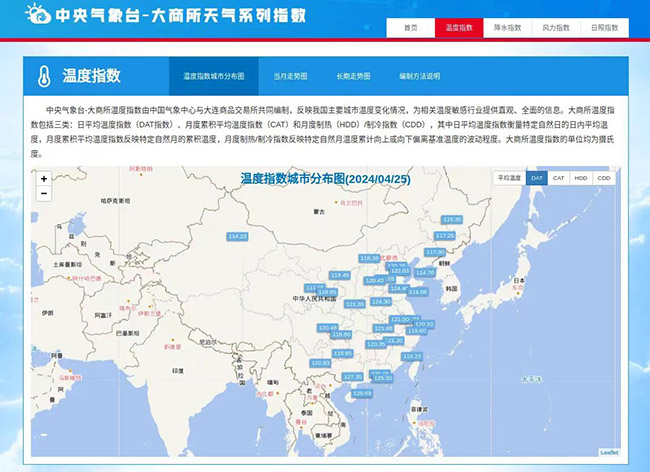Image resolution: width=650 pixels, height=472 pixels.
Task: Click the 129.53 marker near the south
Action: (362, 393)
